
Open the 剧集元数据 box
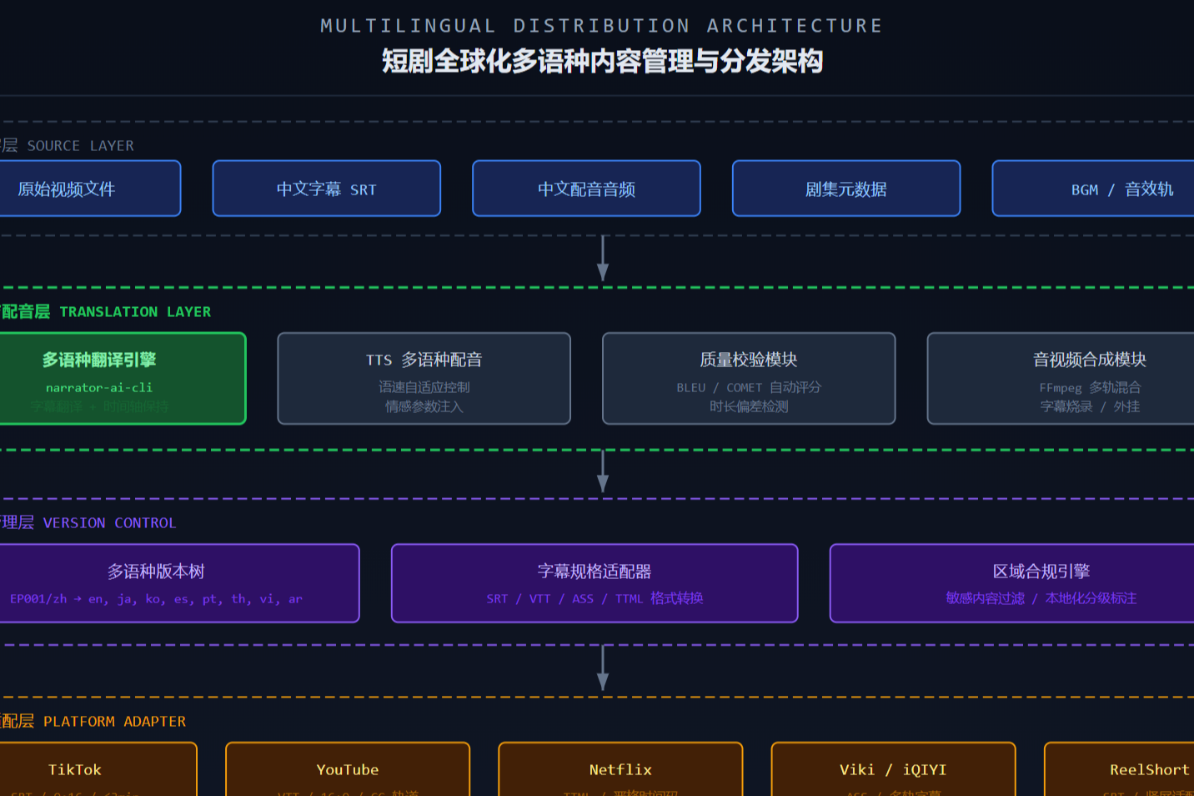[x=846, y=188]
